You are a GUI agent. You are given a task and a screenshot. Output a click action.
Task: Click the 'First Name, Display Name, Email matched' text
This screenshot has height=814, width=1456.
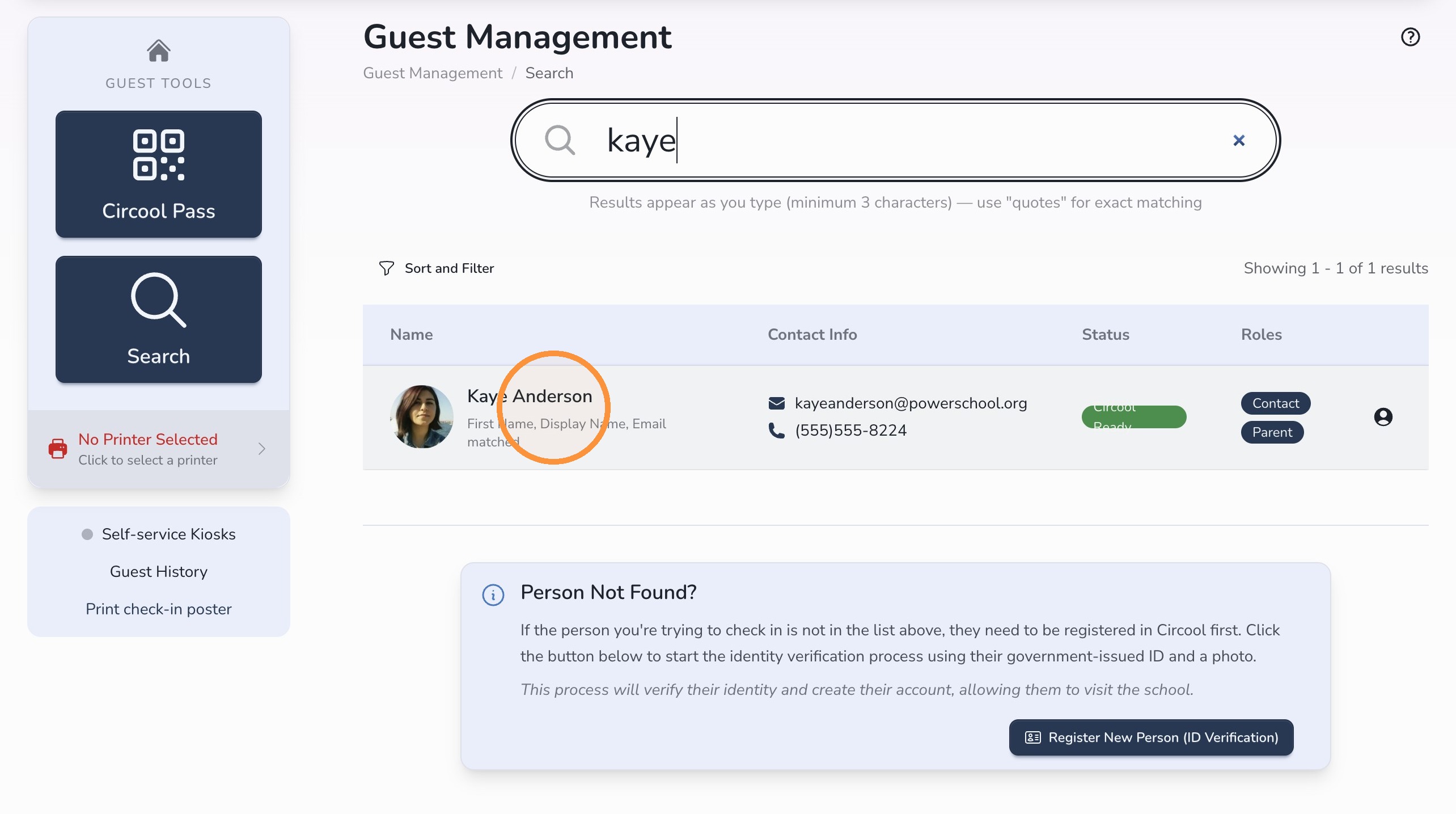click(x=566, y=433)
